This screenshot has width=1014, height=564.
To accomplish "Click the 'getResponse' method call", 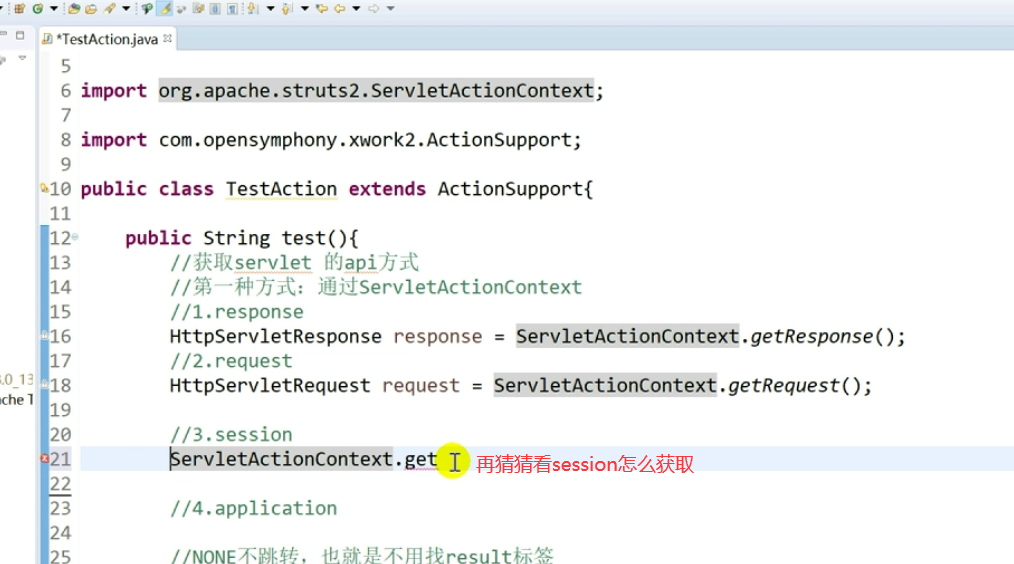I will click(x=811, y=336).
